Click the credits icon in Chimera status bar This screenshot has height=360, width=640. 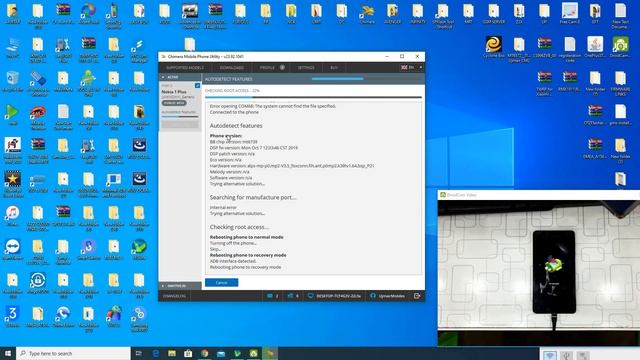click(x=290, y=296)
